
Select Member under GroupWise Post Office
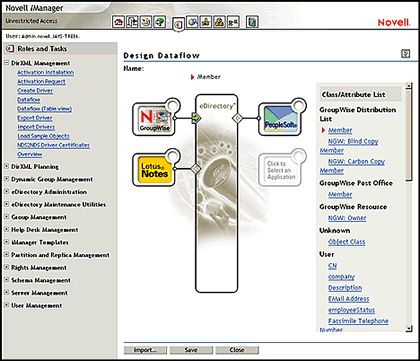click(x=340, y=194)
